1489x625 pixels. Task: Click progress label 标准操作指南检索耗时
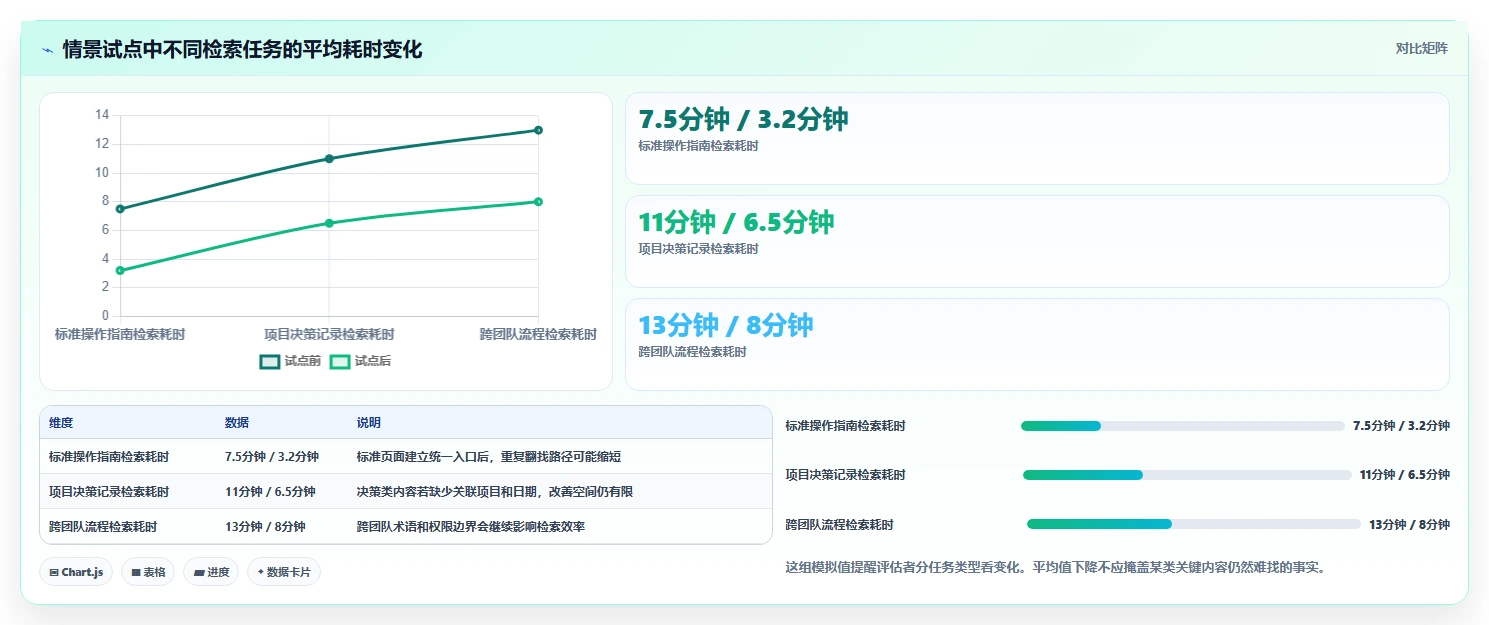[x=846, y=426]
